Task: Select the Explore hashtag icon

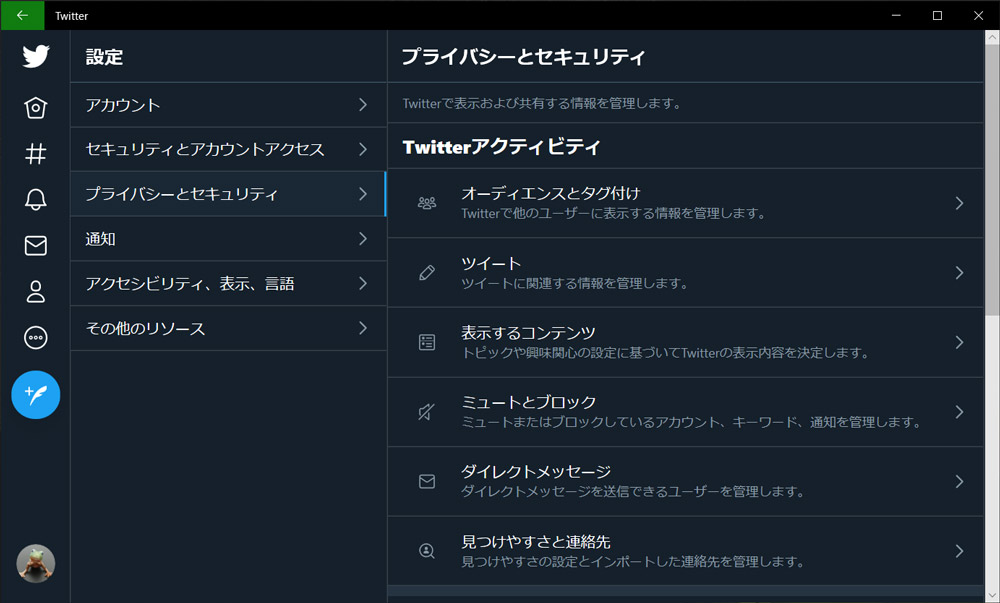Action: [35, 152]
